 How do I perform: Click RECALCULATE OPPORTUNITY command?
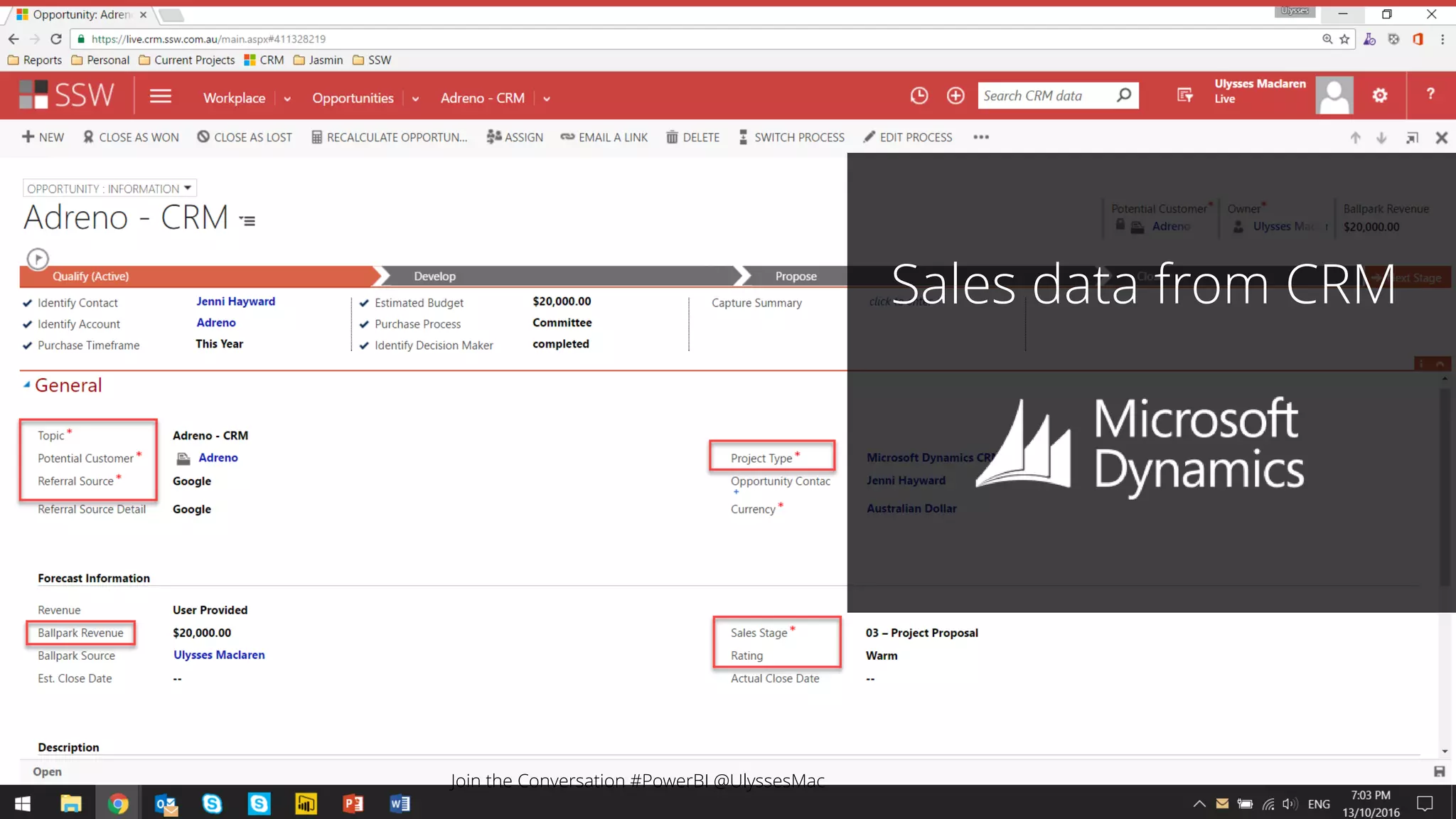coord(390,137)
